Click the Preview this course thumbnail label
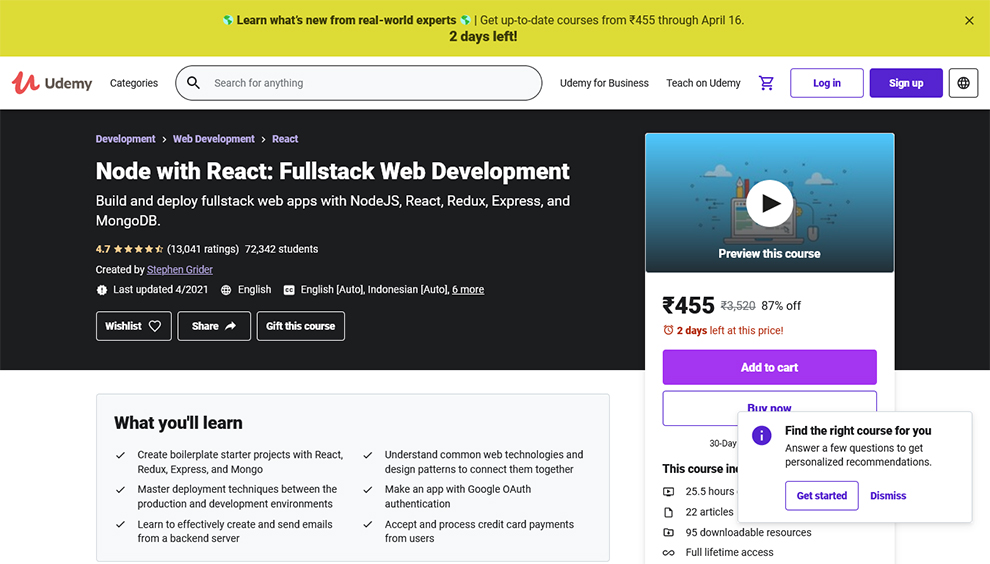 click(x=769, y=254)
